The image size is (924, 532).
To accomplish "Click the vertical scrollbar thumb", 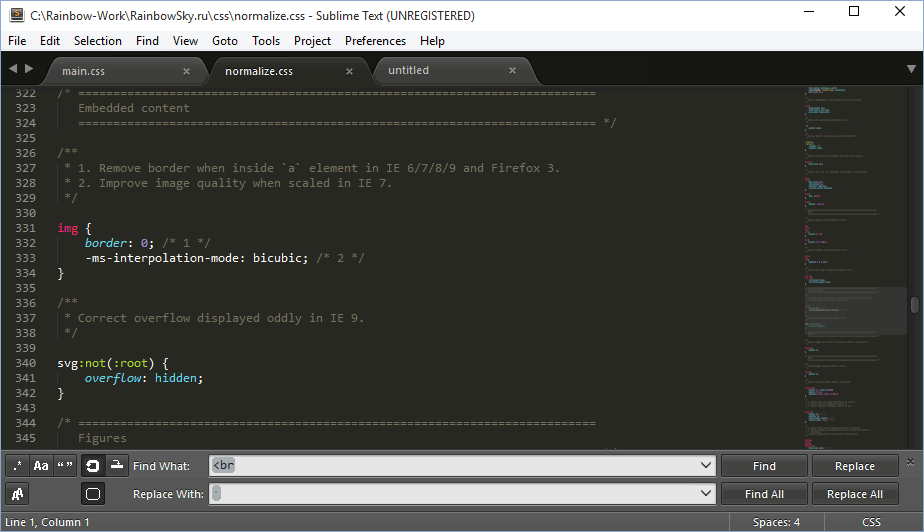I will 915,305.
